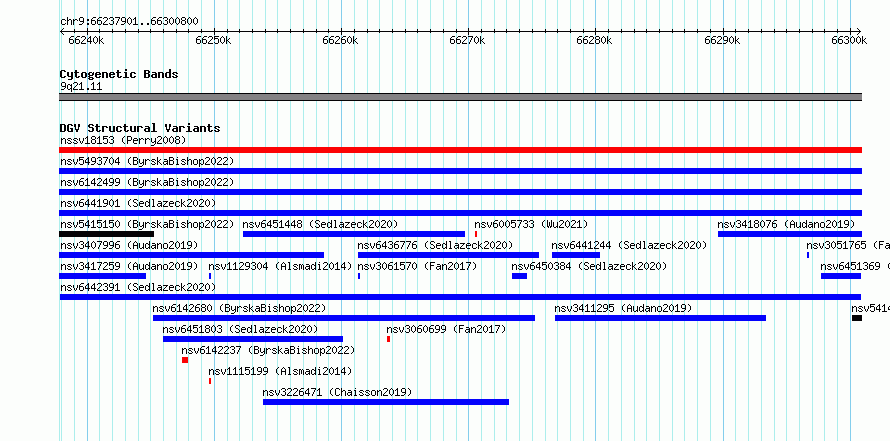
Task: Click the blue nsv6442391 variant bar
Action: [460, 297]
